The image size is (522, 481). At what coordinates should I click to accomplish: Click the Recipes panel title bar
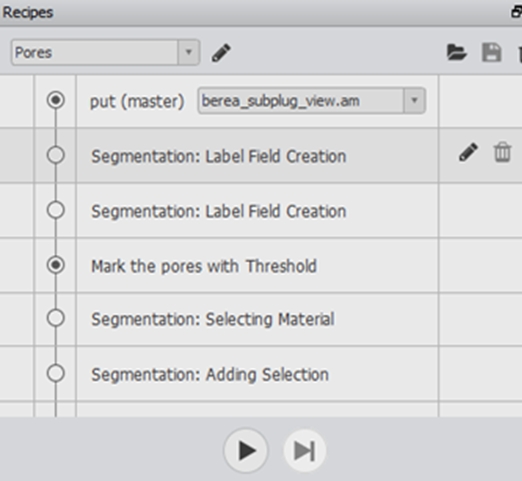[x=253, y=12]
